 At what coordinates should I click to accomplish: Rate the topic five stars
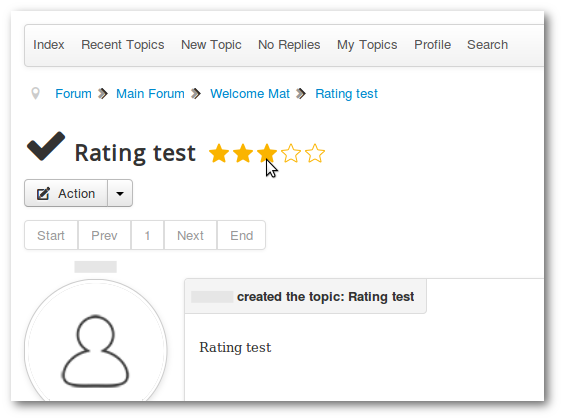tap(315, 153)
